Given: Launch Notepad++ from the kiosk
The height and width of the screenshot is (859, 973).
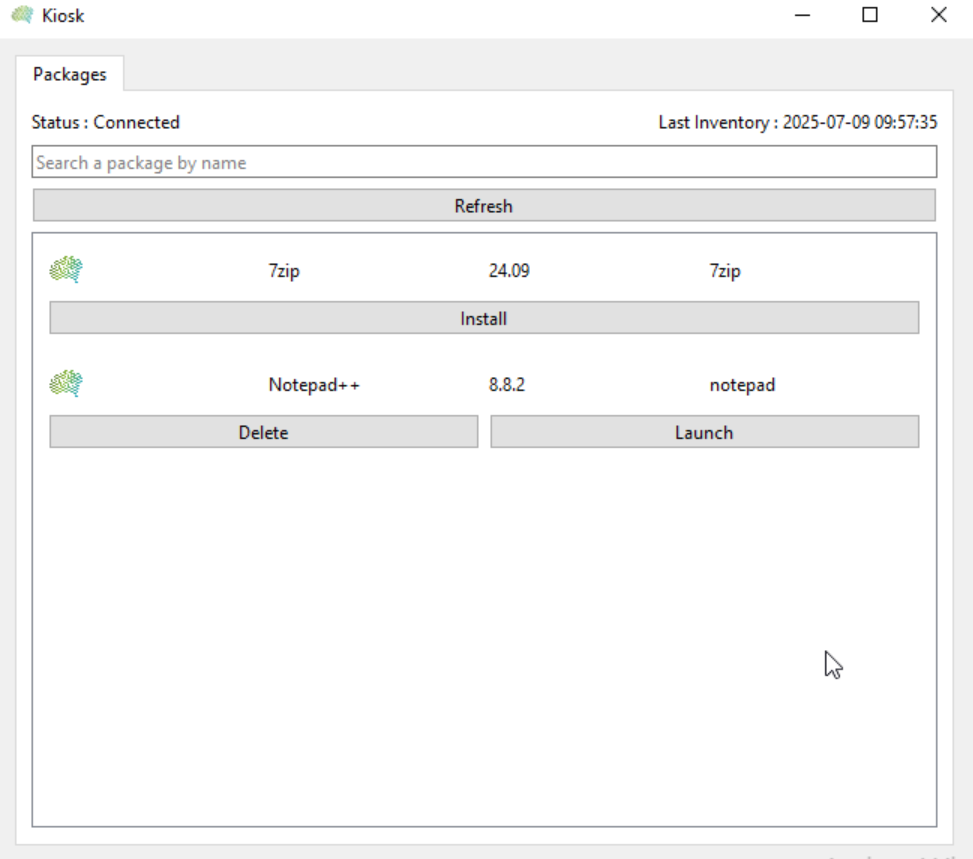Looking at the screenshot, I should click(704, 432).
